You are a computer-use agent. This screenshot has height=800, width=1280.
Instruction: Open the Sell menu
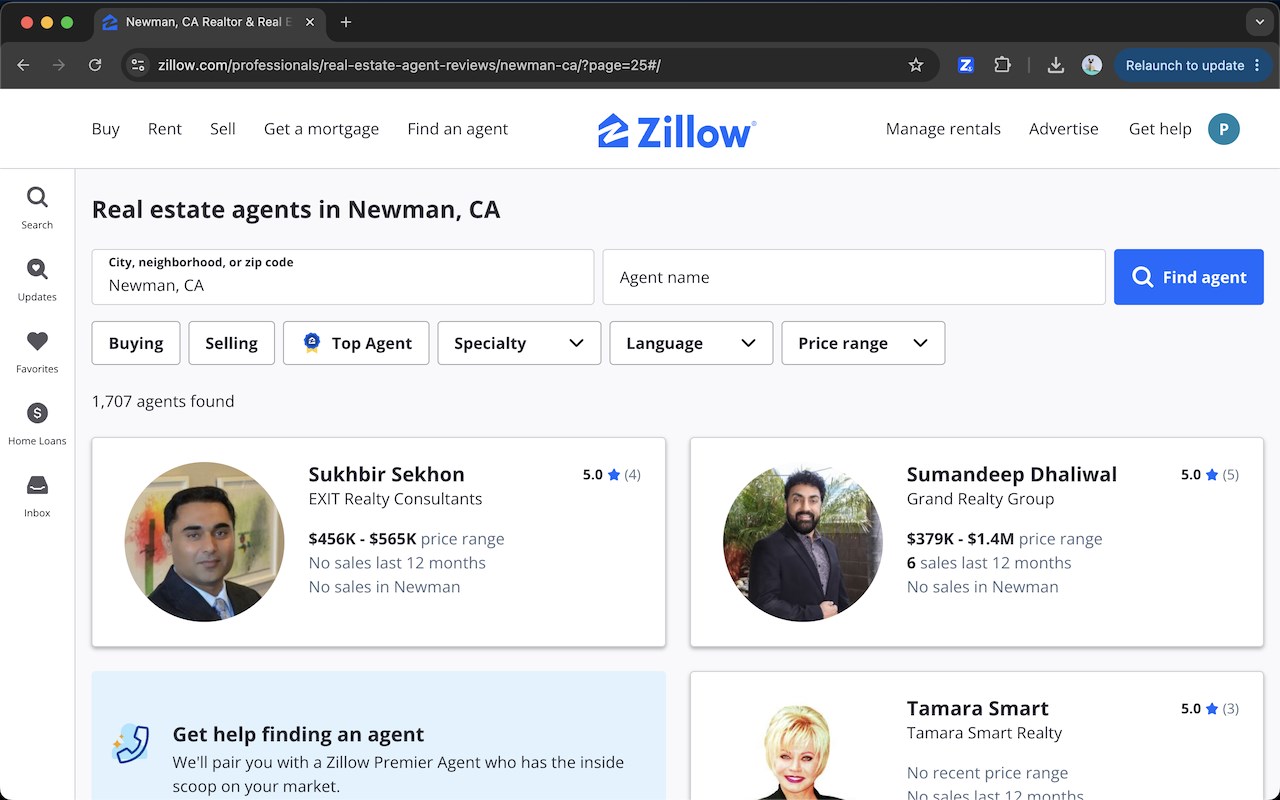coord(223,129)
